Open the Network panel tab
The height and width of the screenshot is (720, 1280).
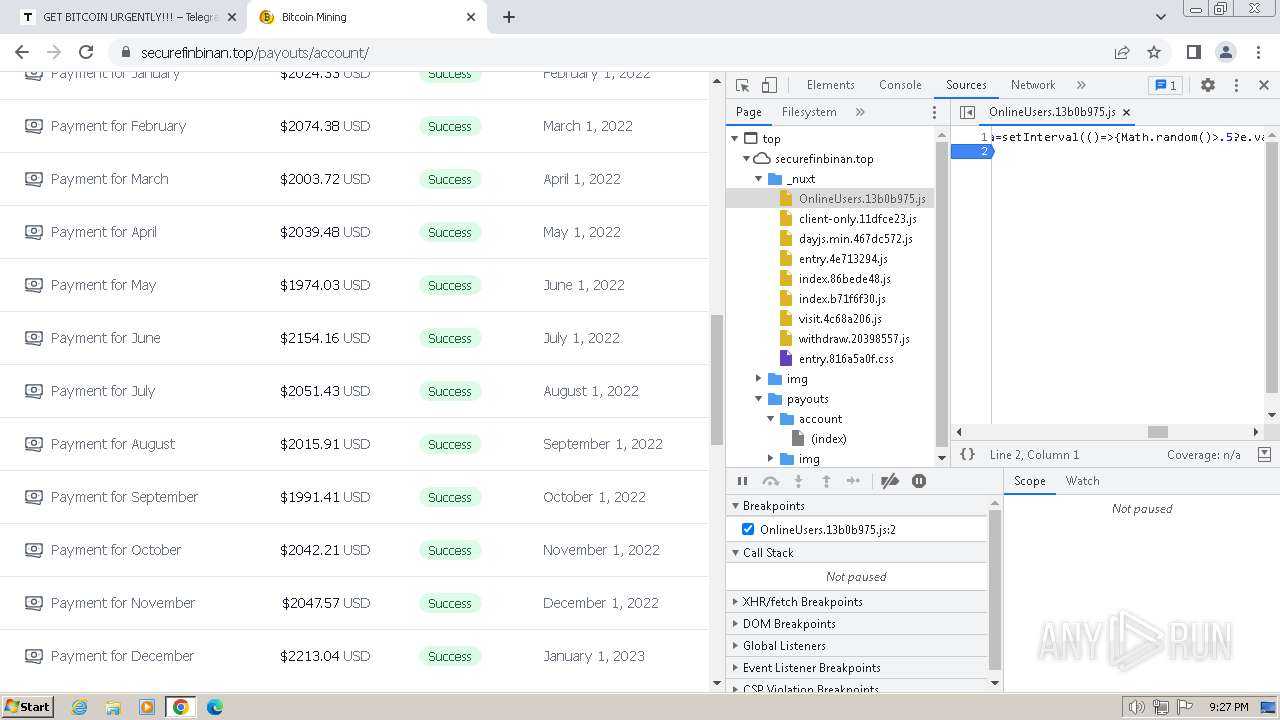tap(1033, 85)
